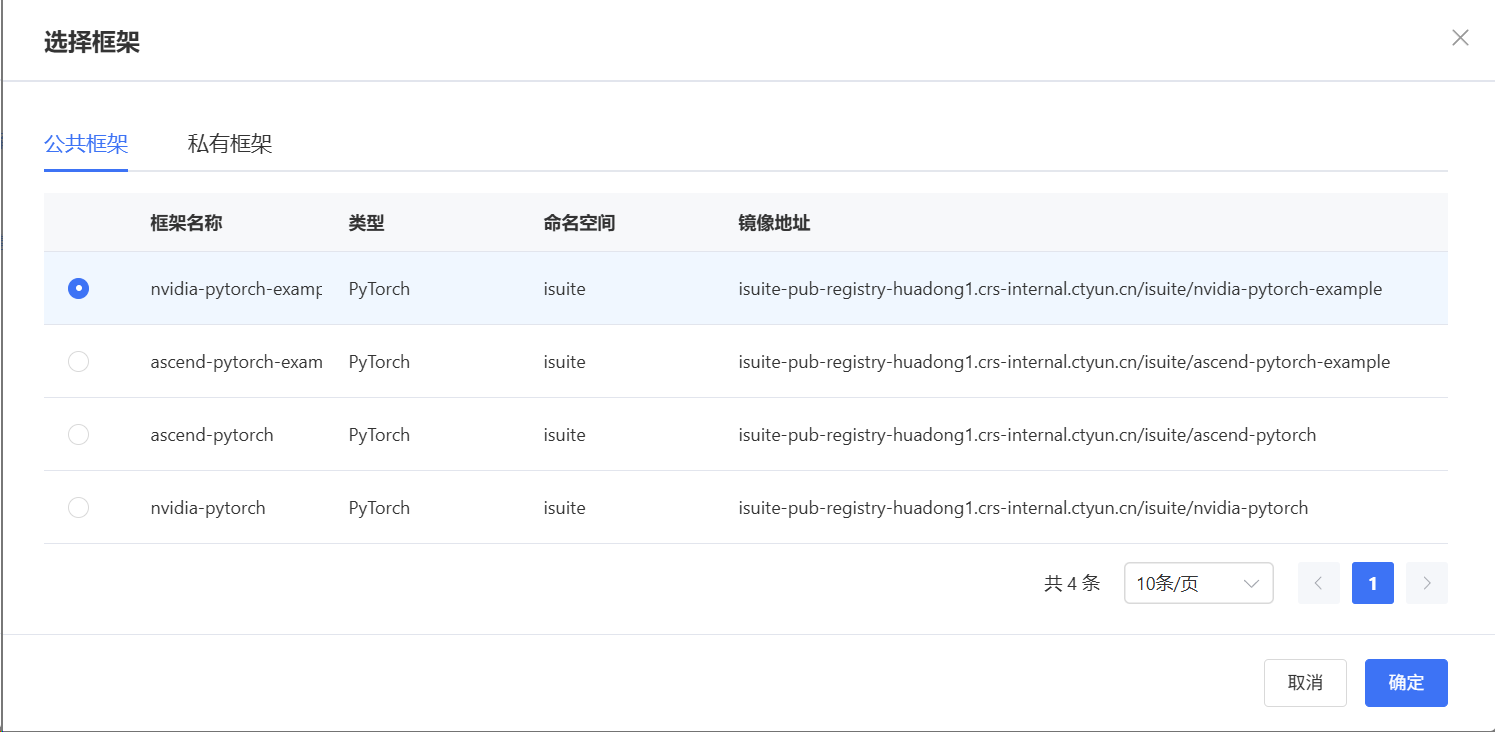This screenshot has width=1495, height=732.
Task: Open the 10条/页 page size dropdown
Action: pyautogui.click(x=1198, y=583)
